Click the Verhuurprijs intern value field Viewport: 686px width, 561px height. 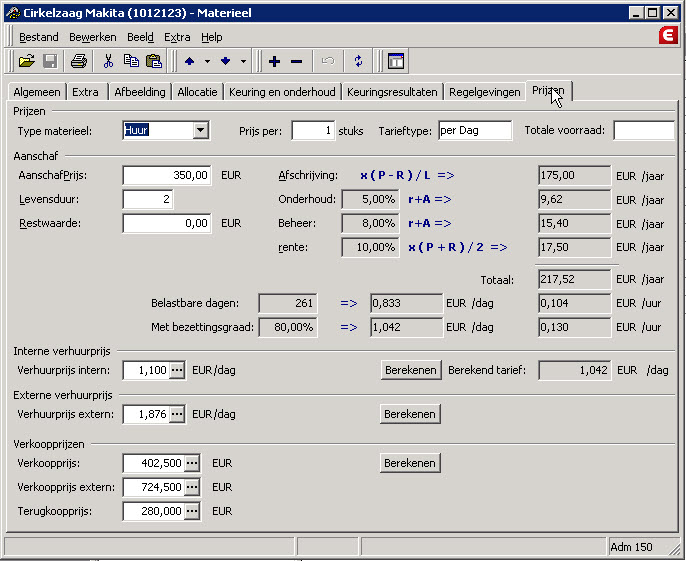point(147,370)
